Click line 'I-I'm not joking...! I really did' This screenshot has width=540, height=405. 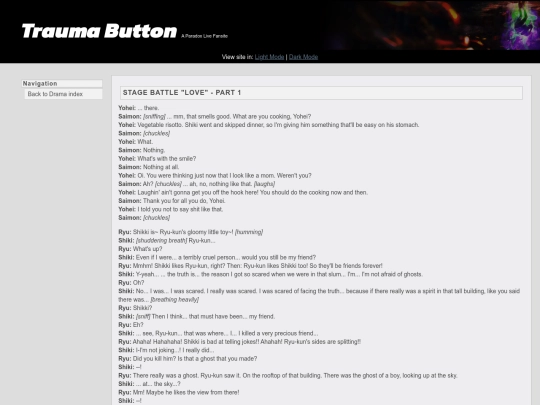(x=166, y=350)
